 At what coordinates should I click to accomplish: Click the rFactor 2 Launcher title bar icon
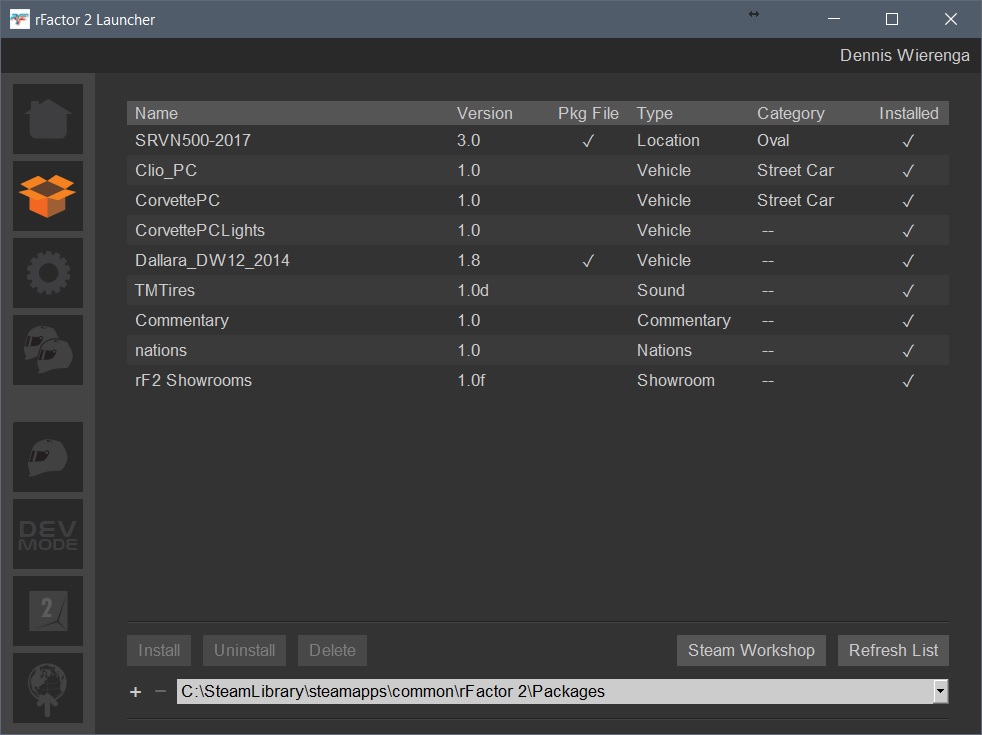(19, 19)
